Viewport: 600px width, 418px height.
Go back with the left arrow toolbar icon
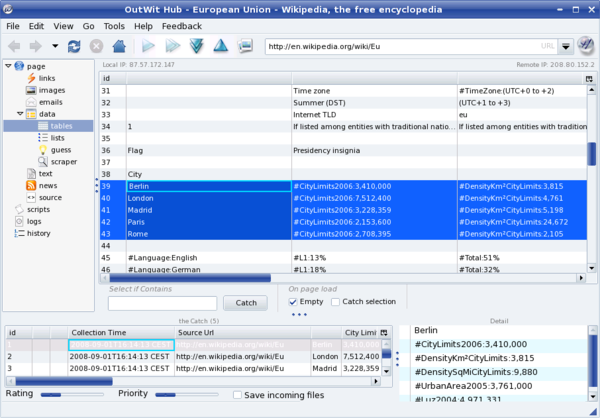(14, 46)
